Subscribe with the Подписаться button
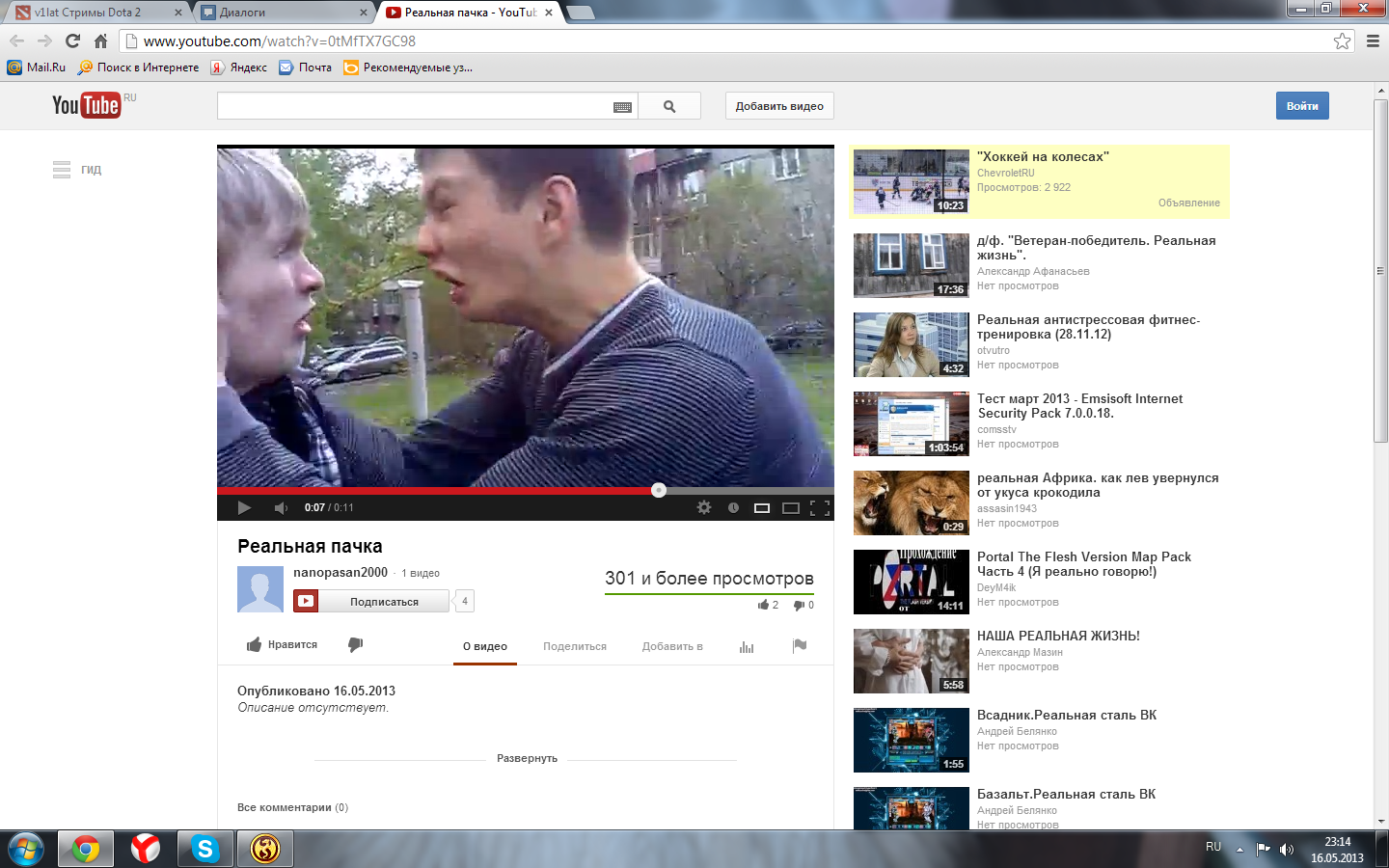Viewport: 1389px width, 868px height. [371, 601]
